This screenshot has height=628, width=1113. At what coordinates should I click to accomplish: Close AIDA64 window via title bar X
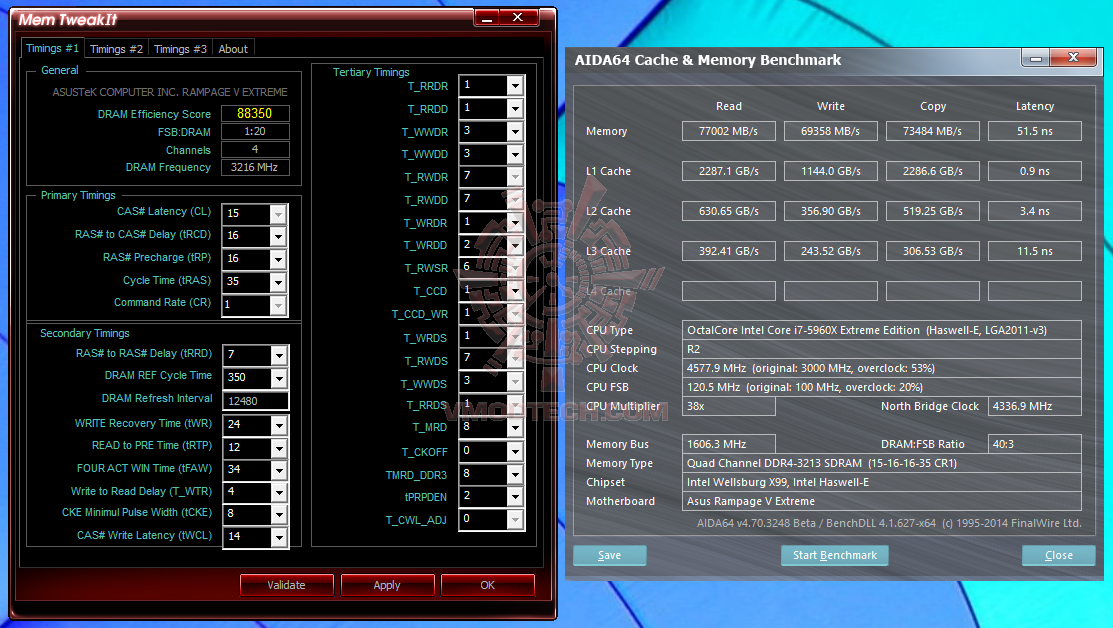1074,58
